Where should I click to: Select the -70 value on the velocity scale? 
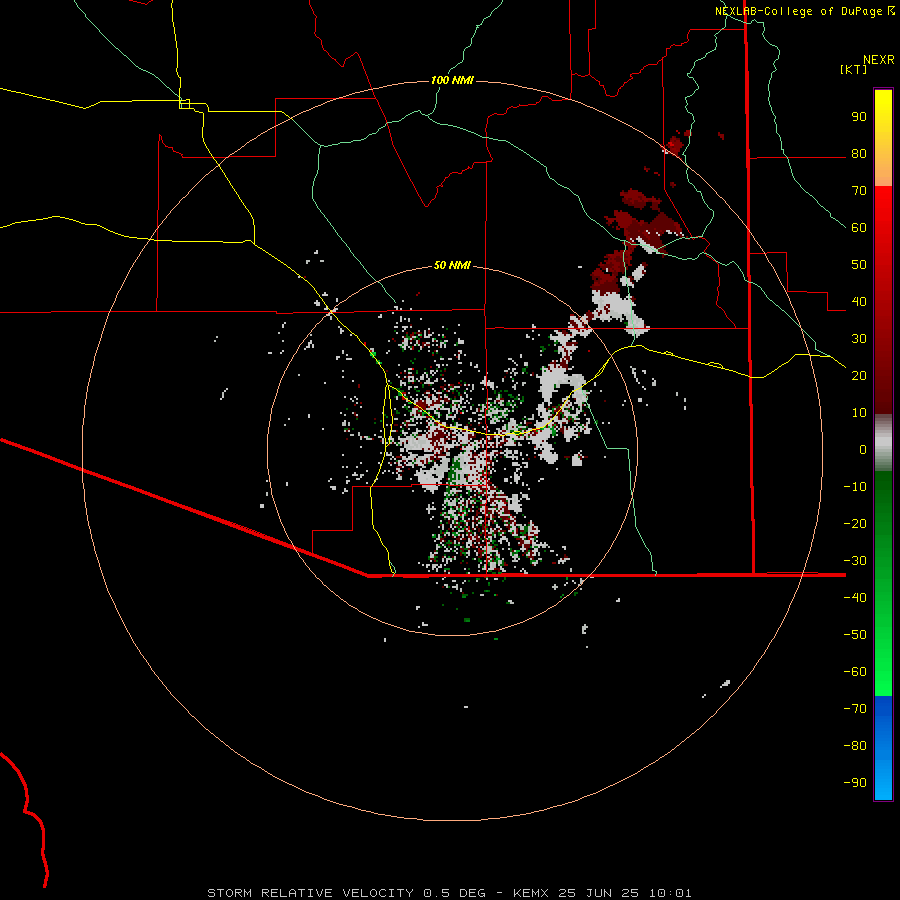click(x=855, y=708)
